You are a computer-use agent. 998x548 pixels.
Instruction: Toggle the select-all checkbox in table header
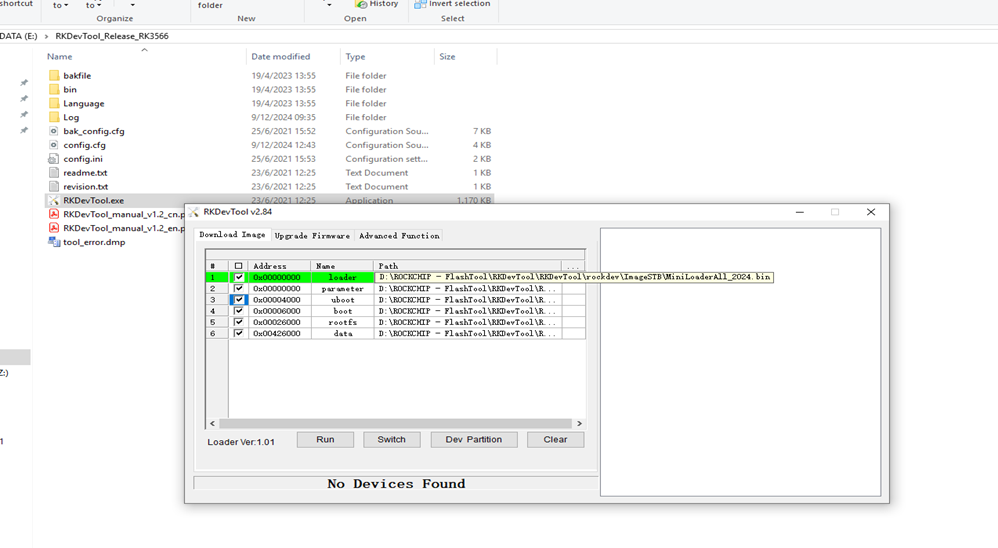tap(238, 266)
